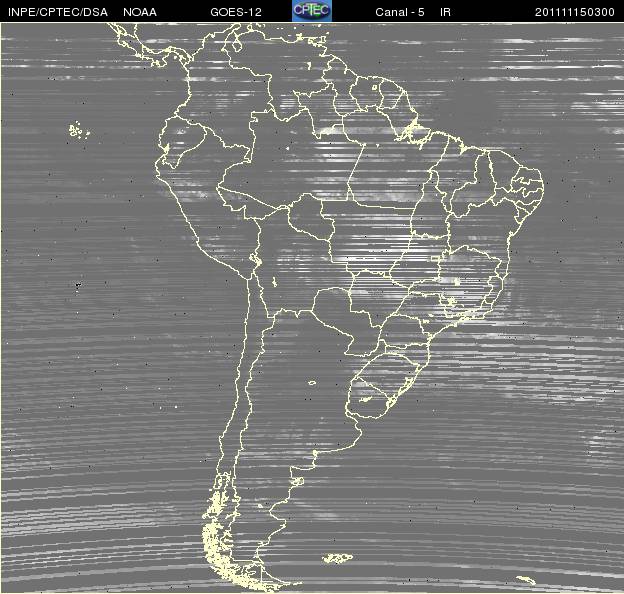Image resolution: width=624 pixels, height=594 pixels.
Task: Click the 201111150300 timestamp
Action: pyautogui.click(x=575, y=12)
